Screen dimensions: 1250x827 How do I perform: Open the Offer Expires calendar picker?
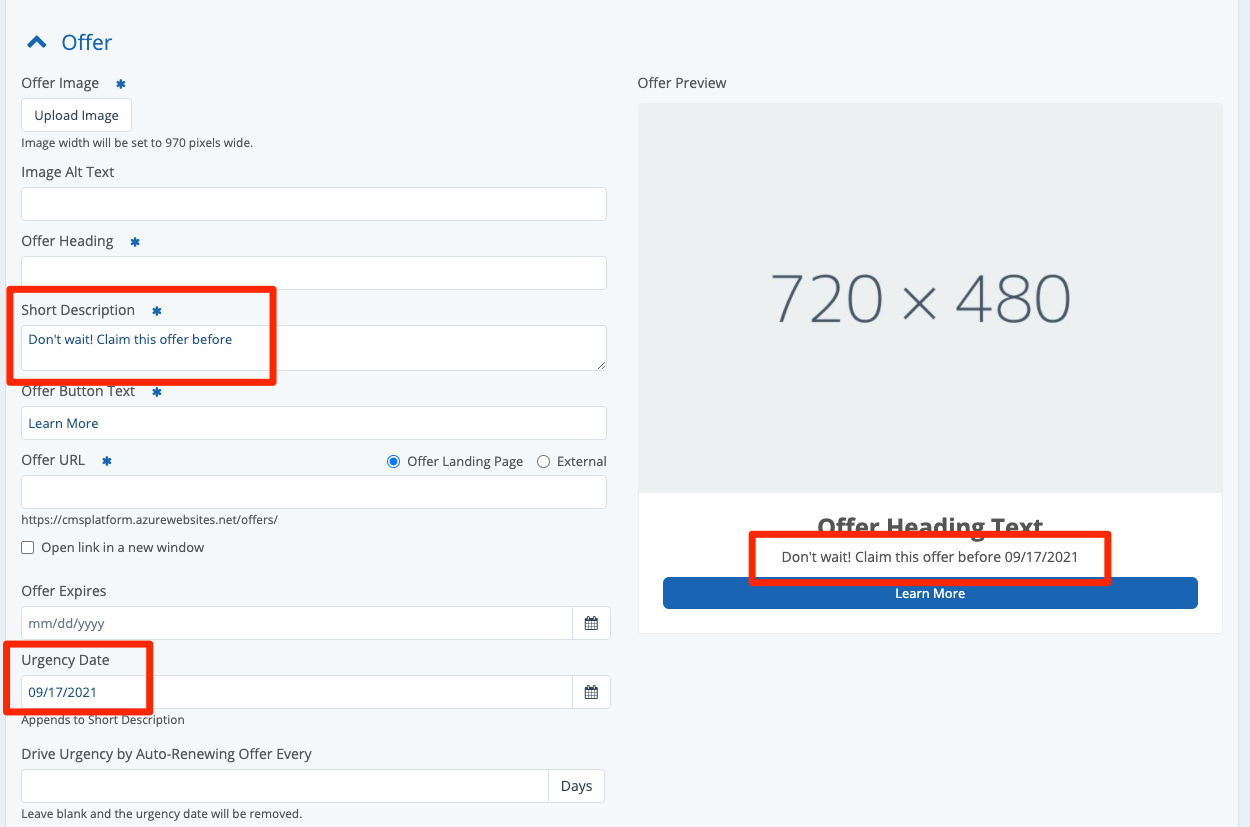591,623
